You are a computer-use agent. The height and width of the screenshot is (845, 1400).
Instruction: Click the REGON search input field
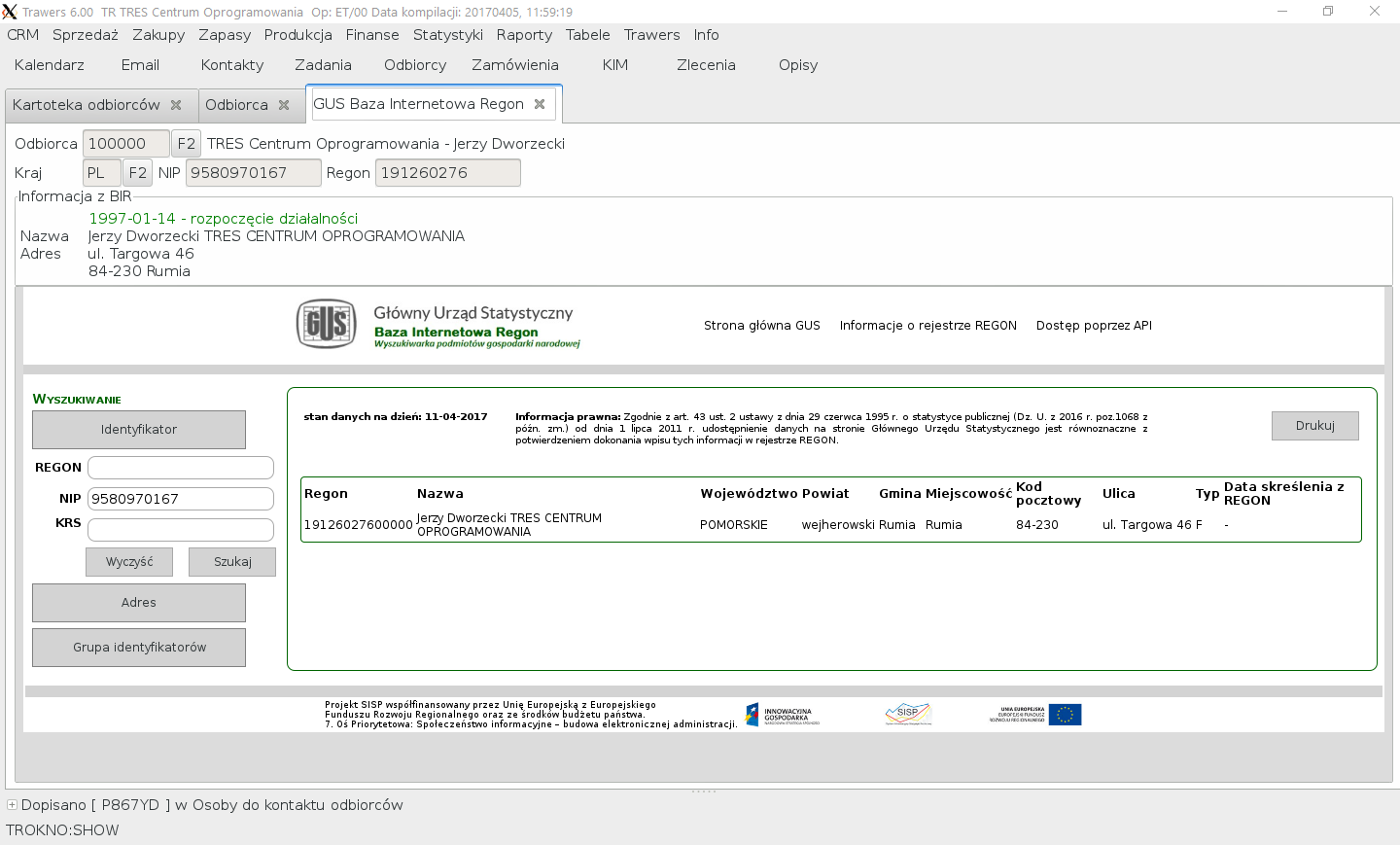click(x=181, y=468)
